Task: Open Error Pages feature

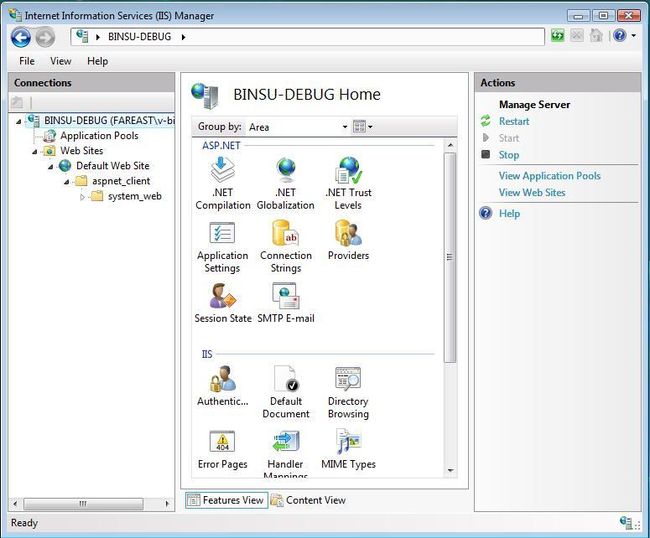Action: pyautogui.click(x=223, y=449)
